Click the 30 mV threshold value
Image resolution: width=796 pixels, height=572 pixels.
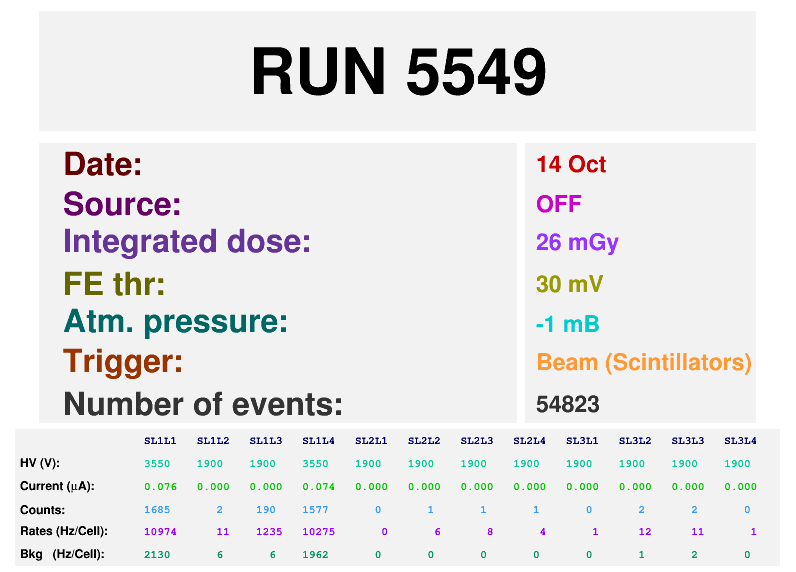coord(569,284)
